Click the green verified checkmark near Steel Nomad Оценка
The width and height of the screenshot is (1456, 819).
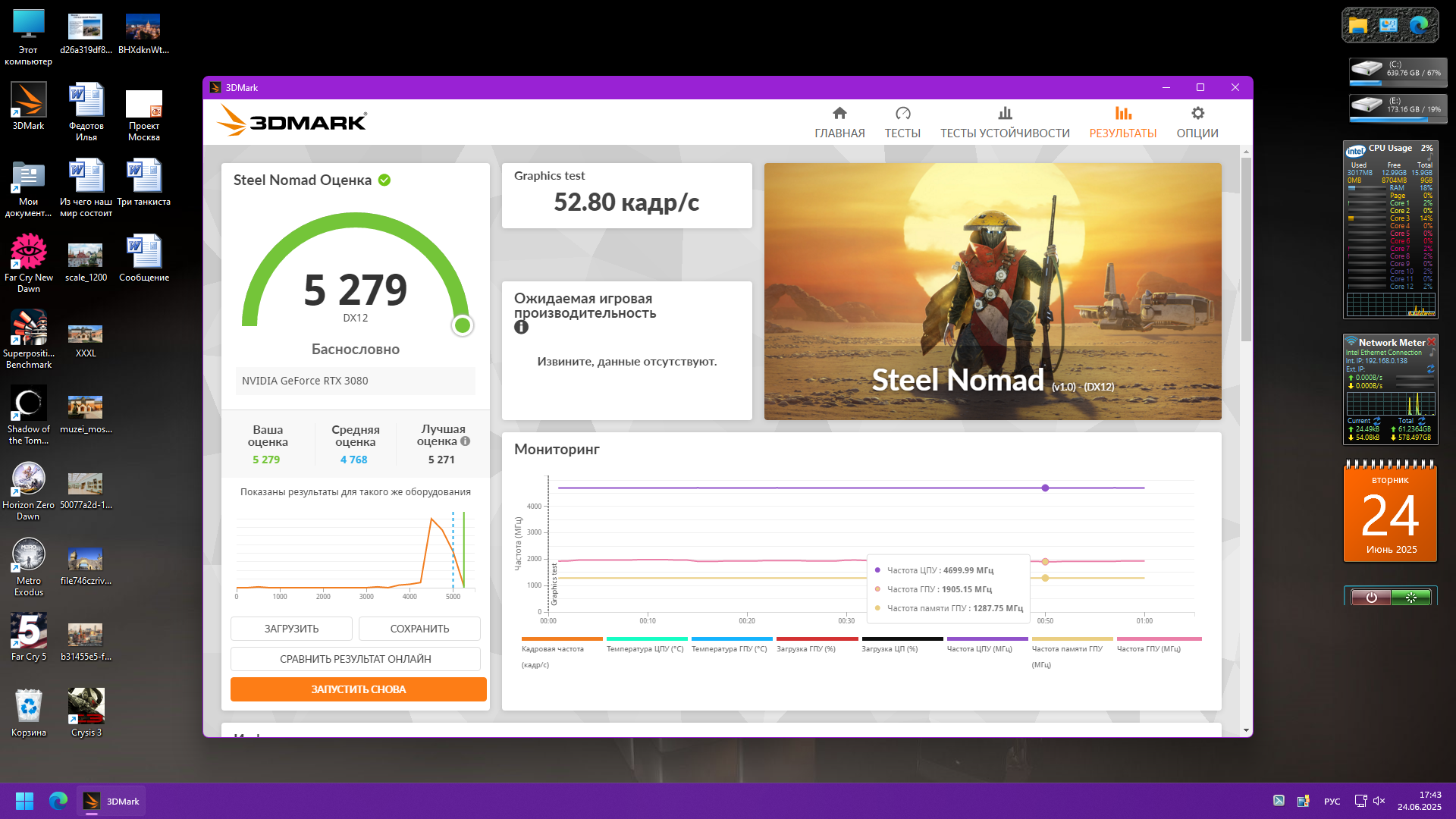point(384,180)
